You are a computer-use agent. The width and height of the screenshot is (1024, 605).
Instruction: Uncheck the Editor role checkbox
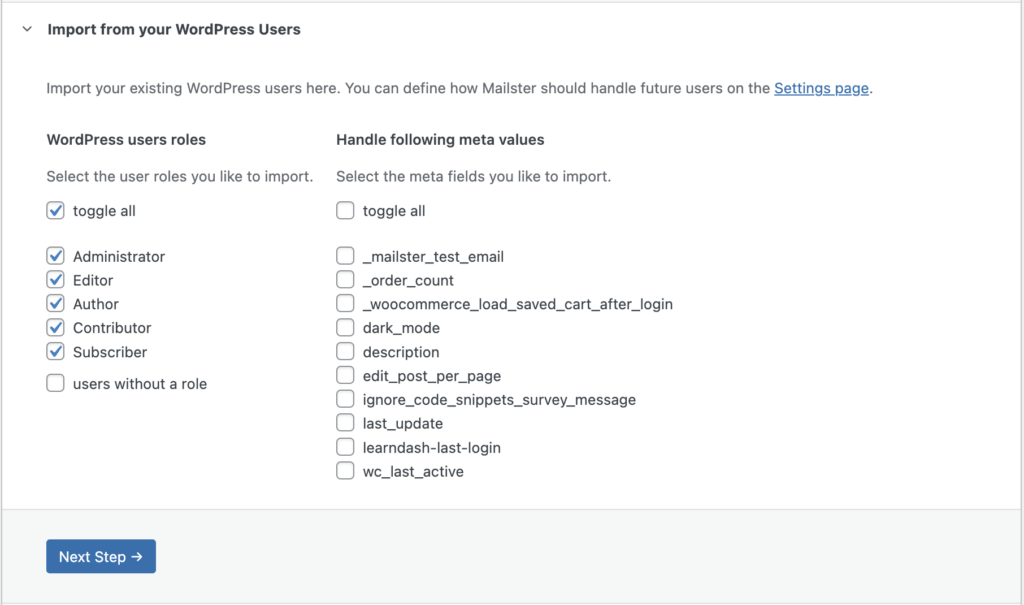(56, 280)
